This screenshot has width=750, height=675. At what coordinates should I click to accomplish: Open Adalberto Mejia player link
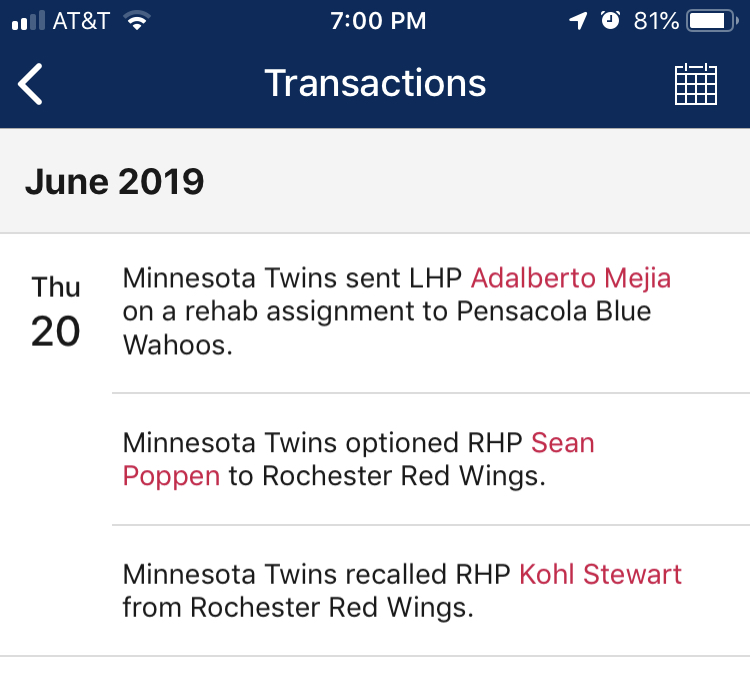570,277
